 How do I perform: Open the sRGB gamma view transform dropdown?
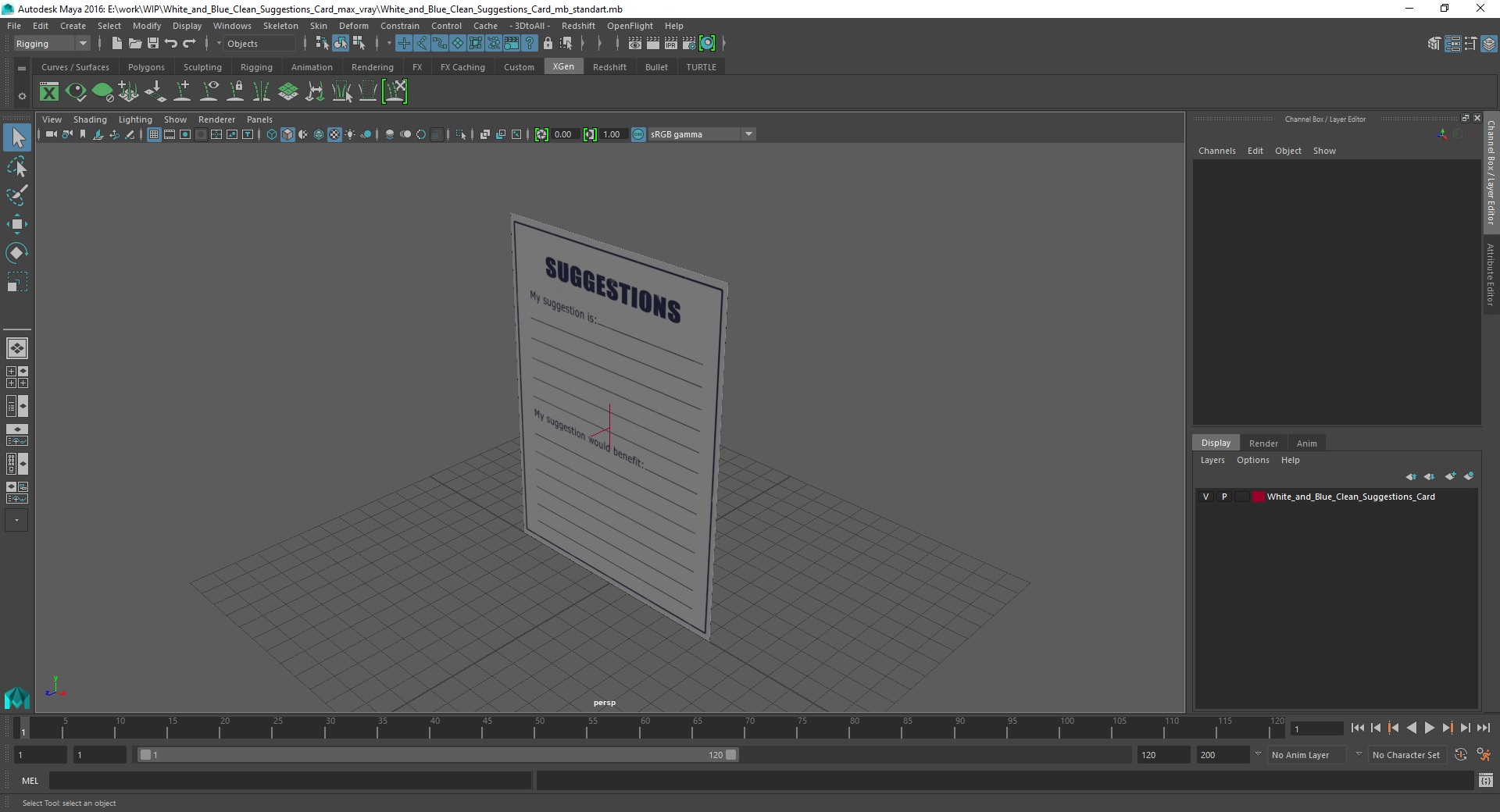701,134
